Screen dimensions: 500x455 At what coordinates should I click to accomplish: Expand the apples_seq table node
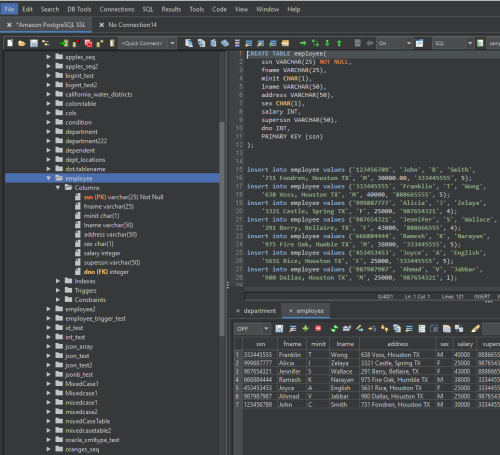(49, 57)
